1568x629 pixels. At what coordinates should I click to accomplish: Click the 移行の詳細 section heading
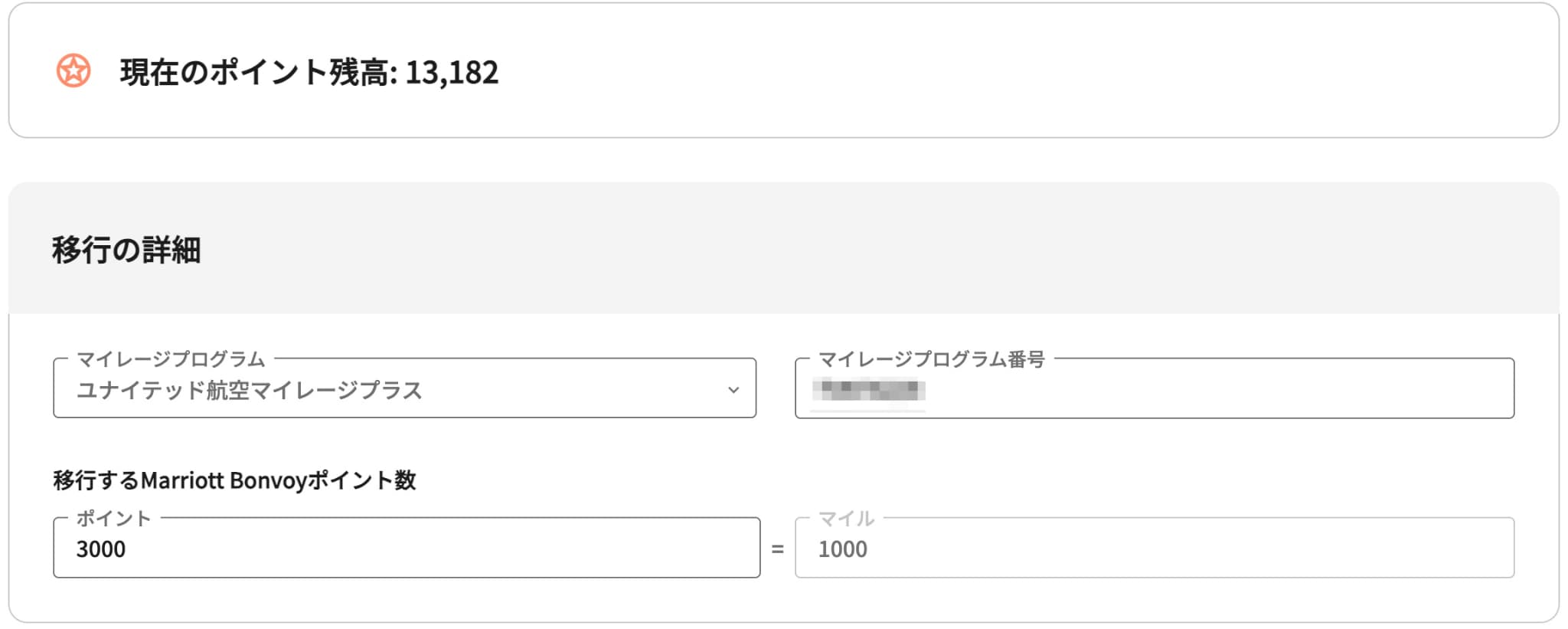(126, 250)
